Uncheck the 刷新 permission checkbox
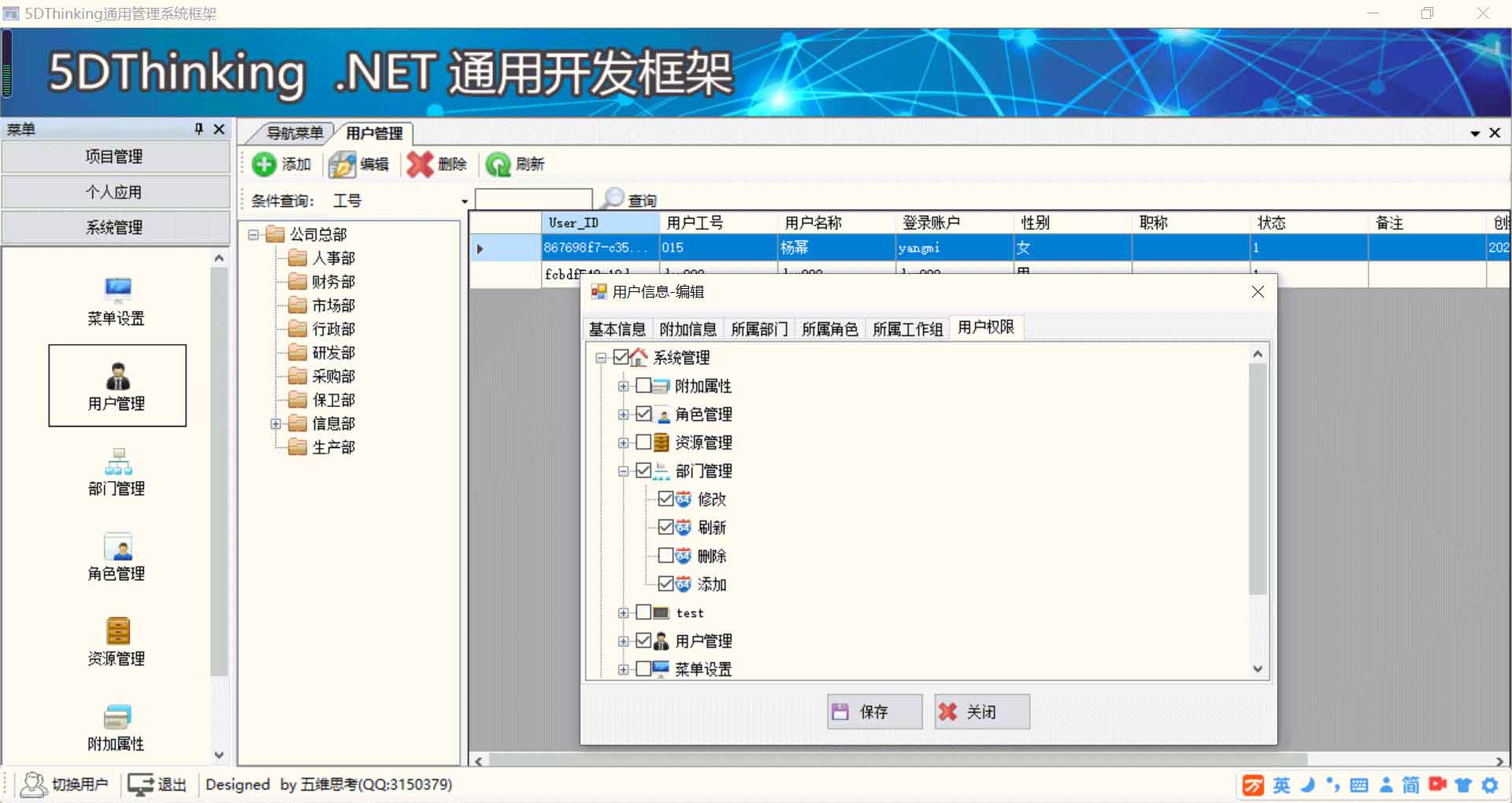Viewport: 1512px width, 803px height. coord(665,527)
